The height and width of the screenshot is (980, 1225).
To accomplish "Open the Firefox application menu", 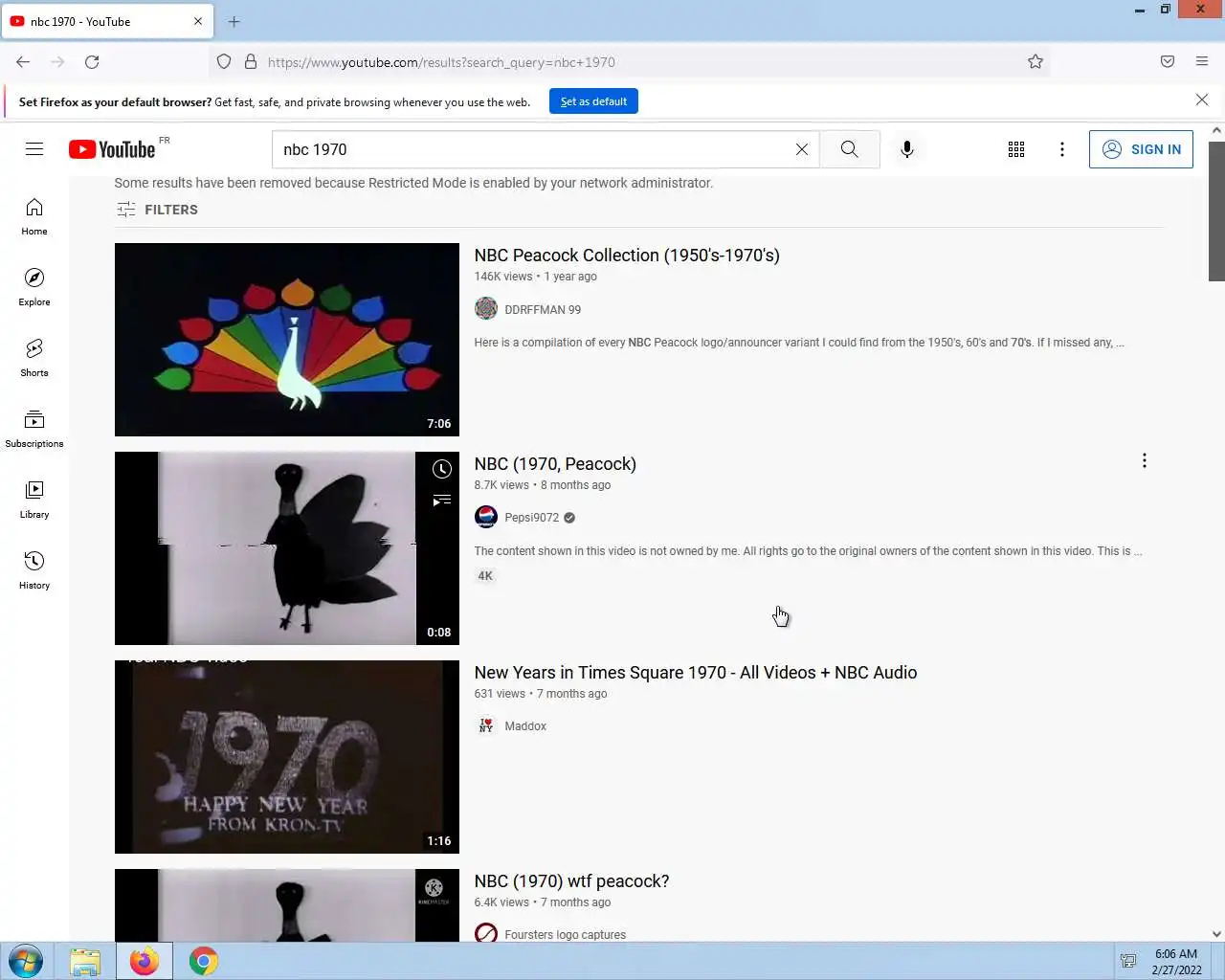I will point(1202,62).
